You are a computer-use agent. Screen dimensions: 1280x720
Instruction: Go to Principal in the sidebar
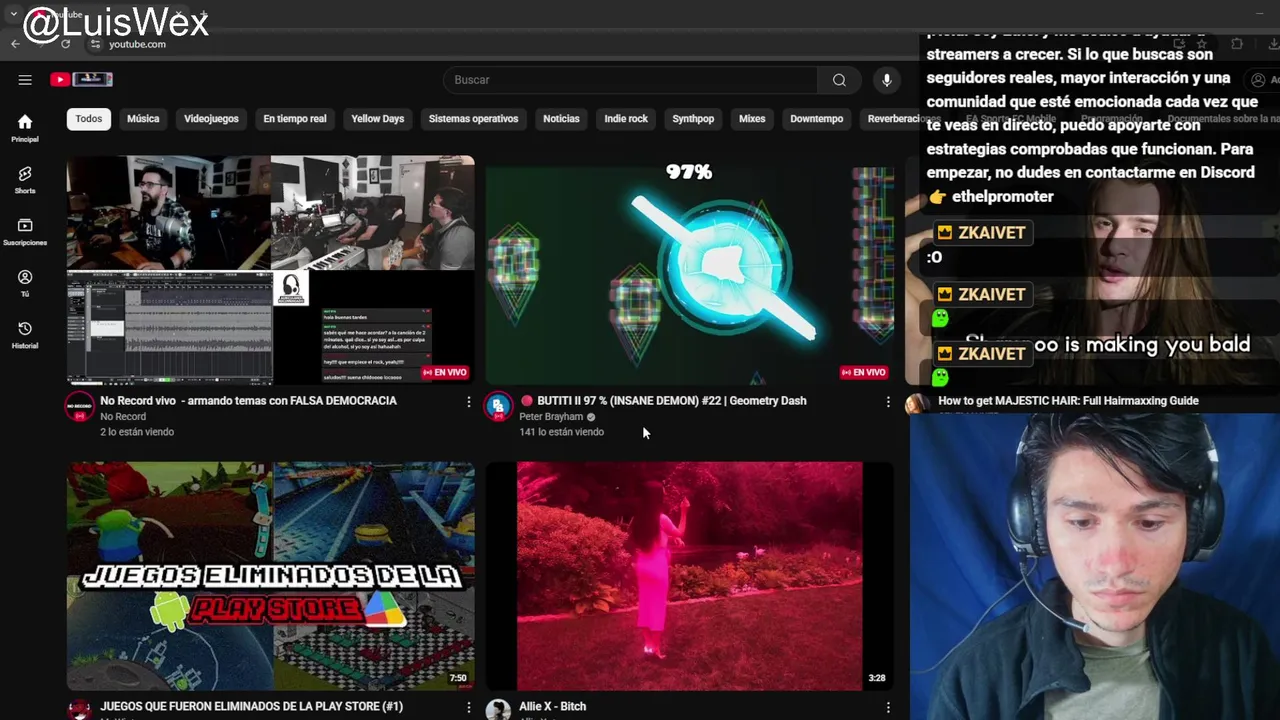click(x=25, y=128)
